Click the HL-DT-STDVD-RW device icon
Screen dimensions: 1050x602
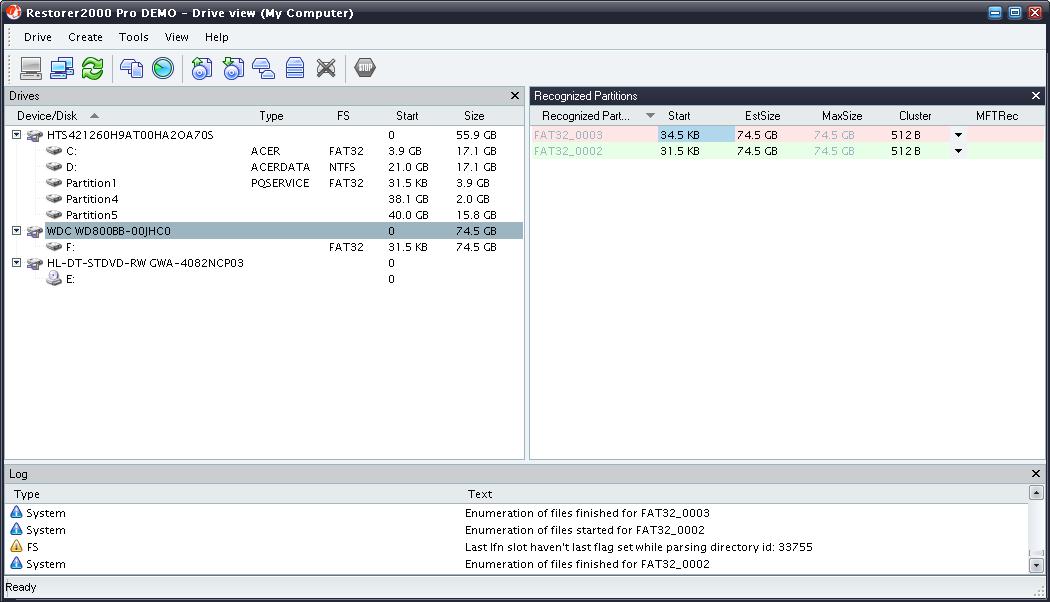[35, 263]
